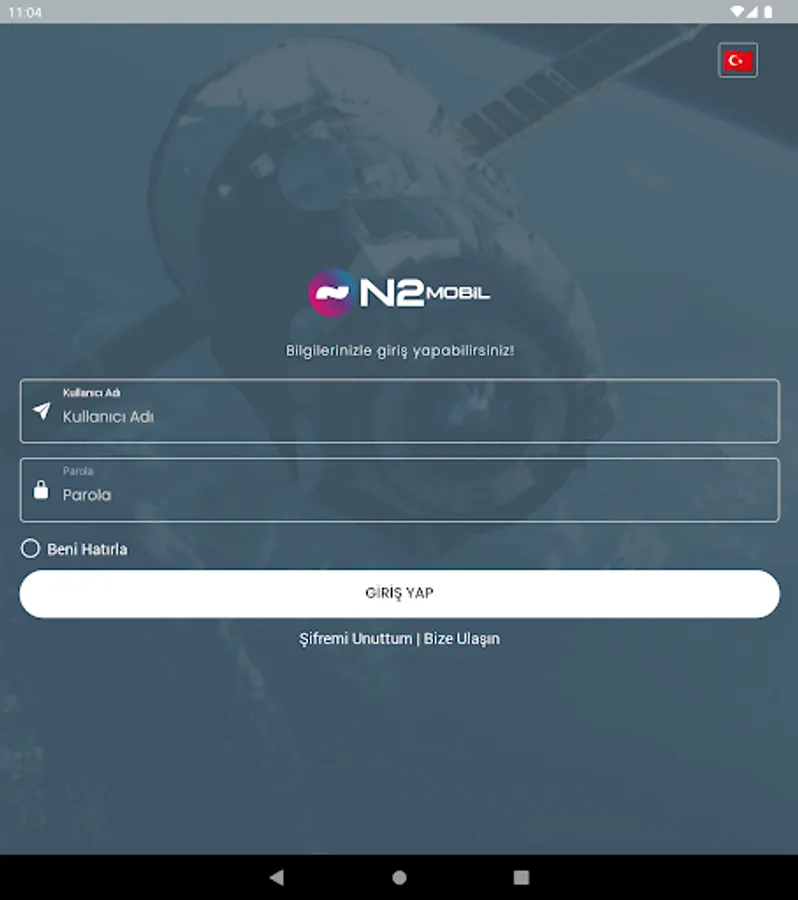Click the paper plane icon in username field
The height and width of the screenshot is (900, 798).
pyautogui.click(x=41, y=411)
